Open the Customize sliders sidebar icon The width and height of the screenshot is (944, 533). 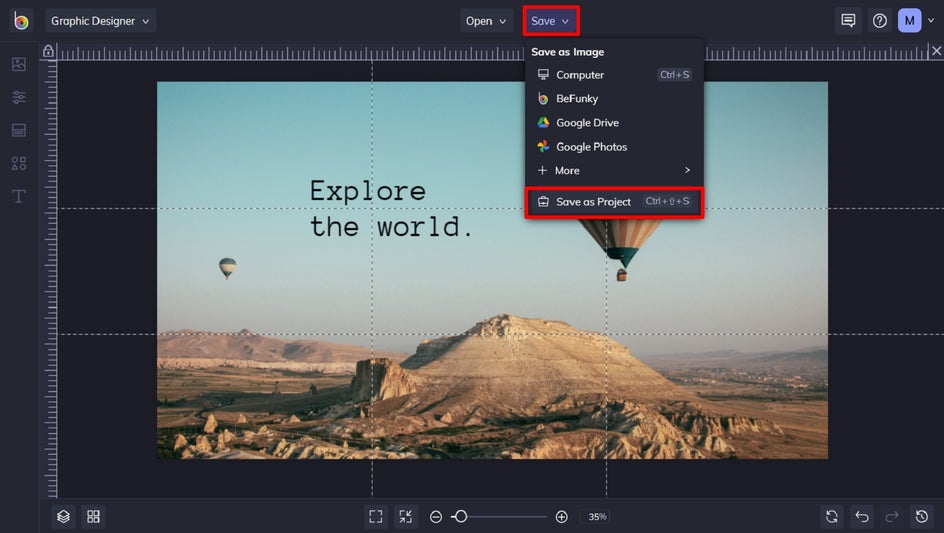click(19, 97)
